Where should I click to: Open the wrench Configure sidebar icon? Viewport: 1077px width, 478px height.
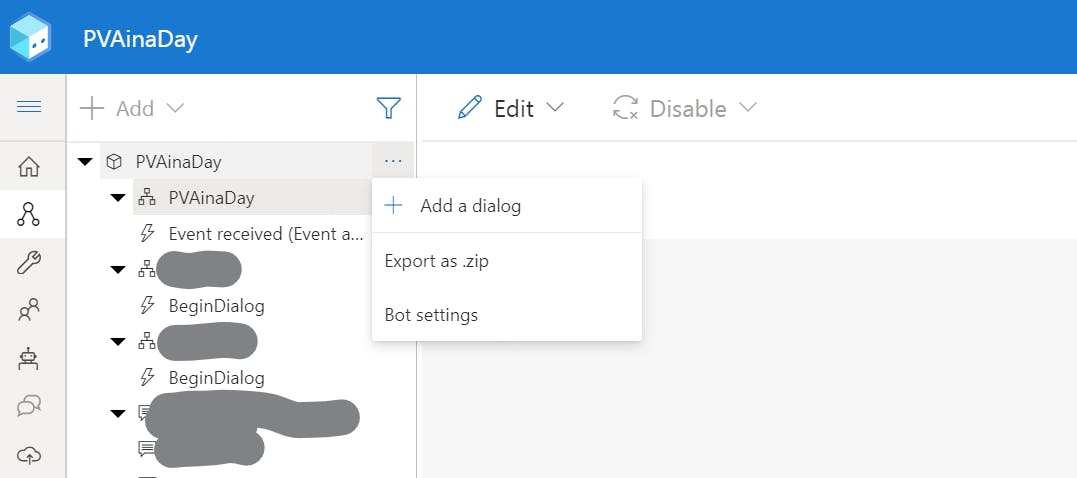click(x=29, y=262)
